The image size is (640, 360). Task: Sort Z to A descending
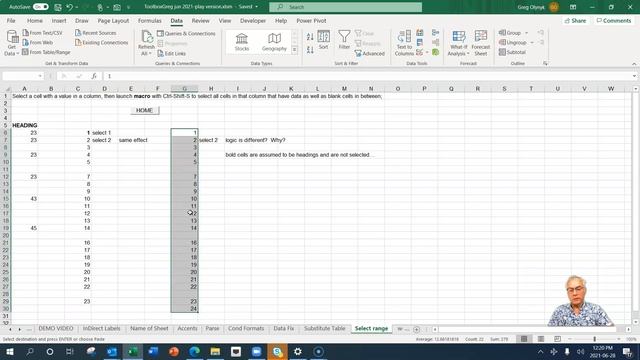point(310,50)
